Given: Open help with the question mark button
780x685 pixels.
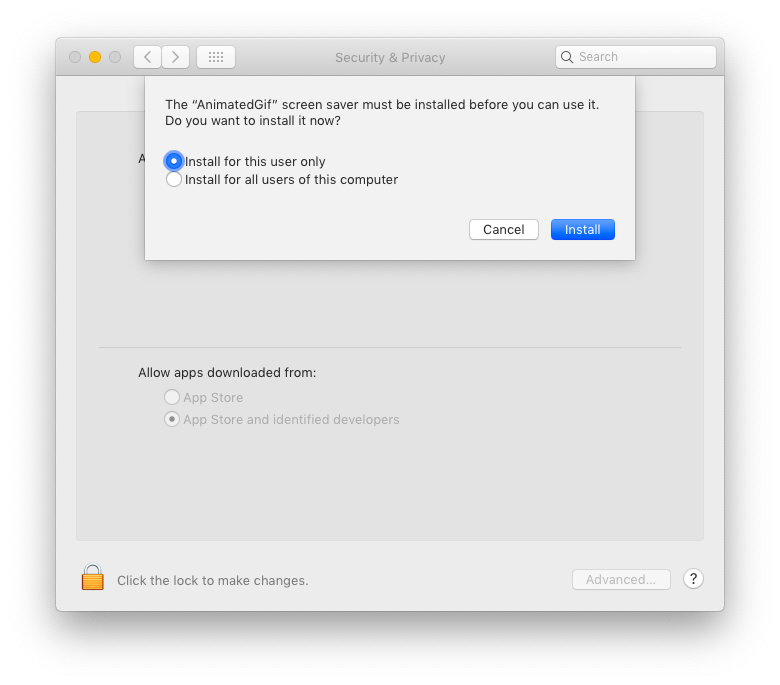Looking at the screenshot, I should coord(693,579).
